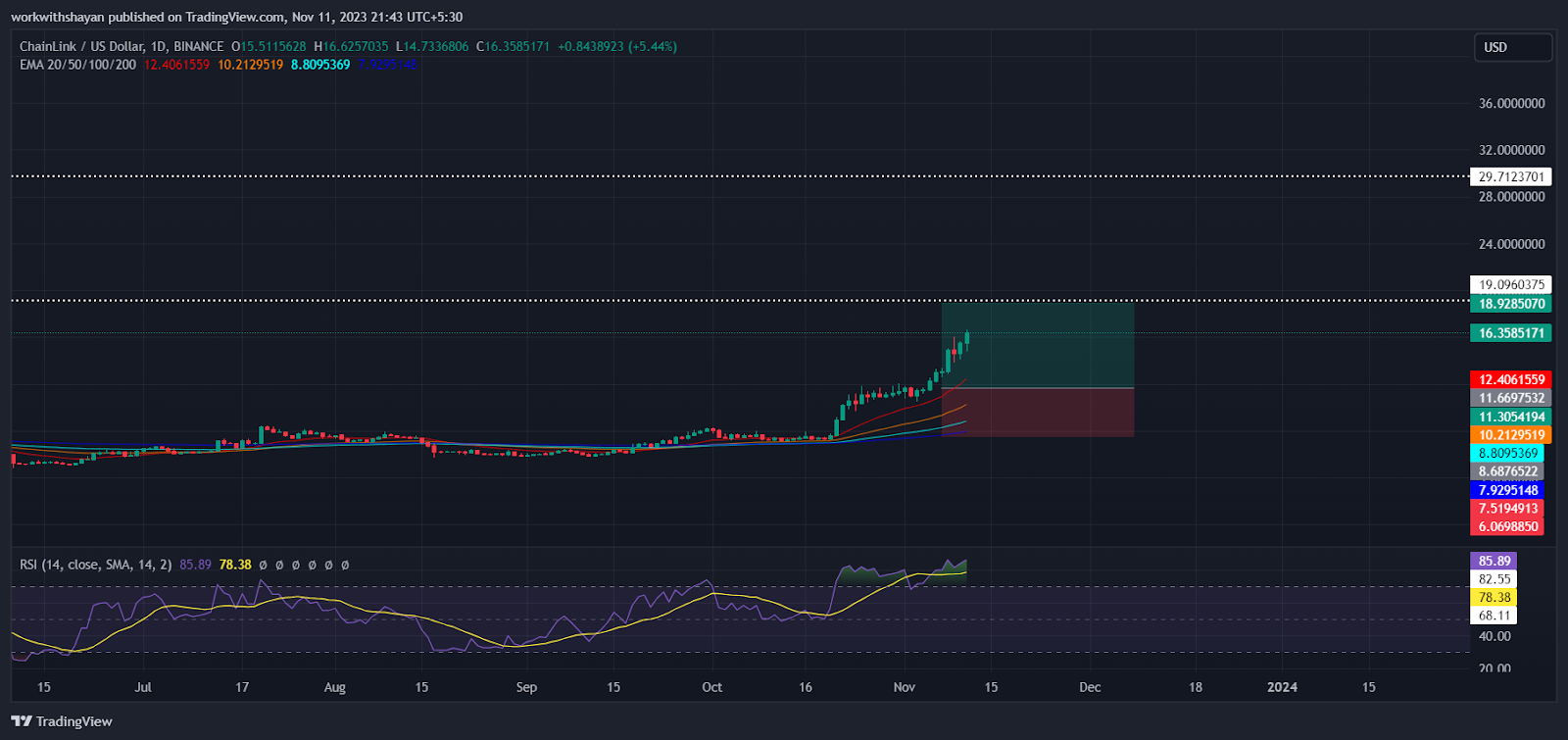Viewport: 1568px width, 740px height.
Task: Click the 19.0960375 horizontal line price label
Action: [1510, 285]
